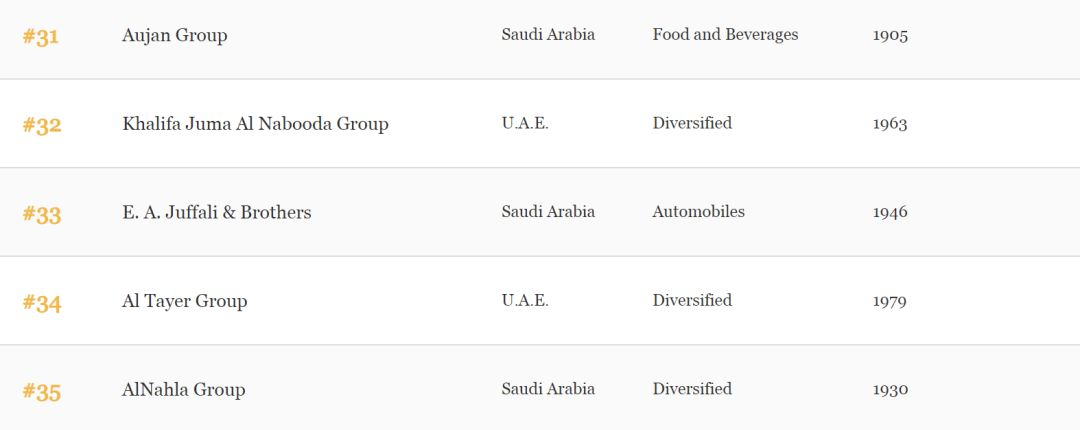The height and width of the screenshot is (430, 1080).
Task: Click the #35 rank number
Action: [41, 391]
